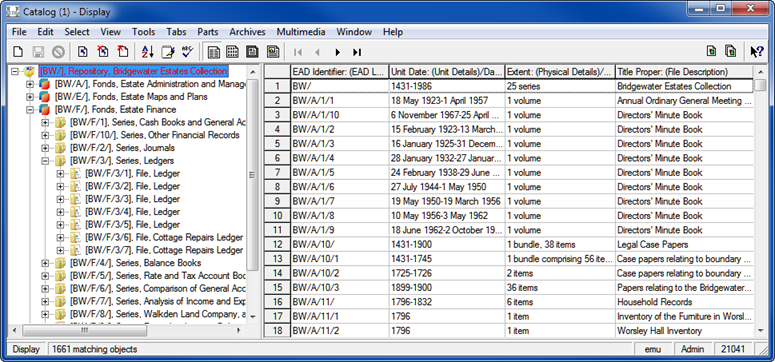Switch to the picture thumbnail view icon

coord(273,51)
